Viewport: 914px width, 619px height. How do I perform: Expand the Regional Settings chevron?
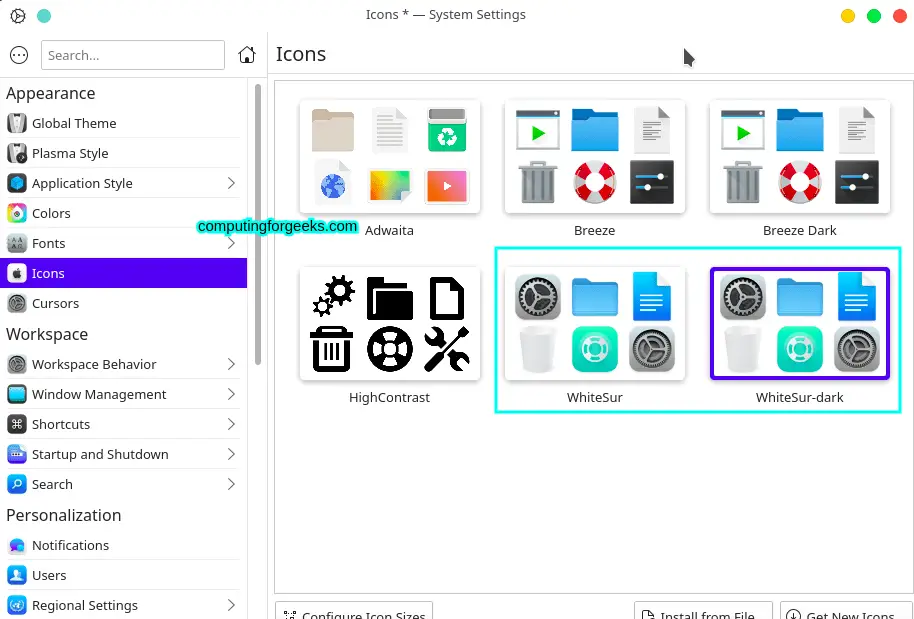(x=231, y=605)
